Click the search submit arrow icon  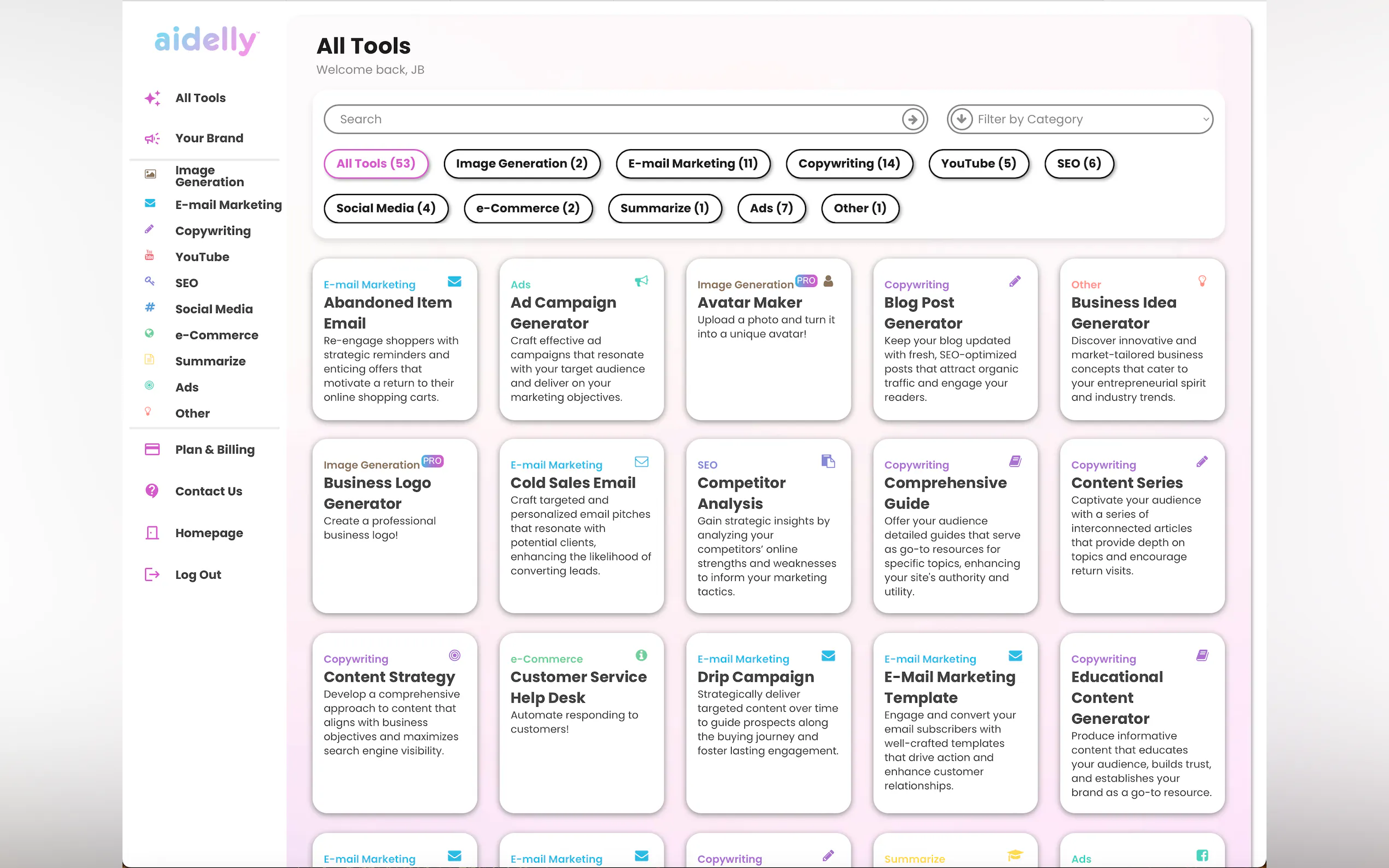912,119
